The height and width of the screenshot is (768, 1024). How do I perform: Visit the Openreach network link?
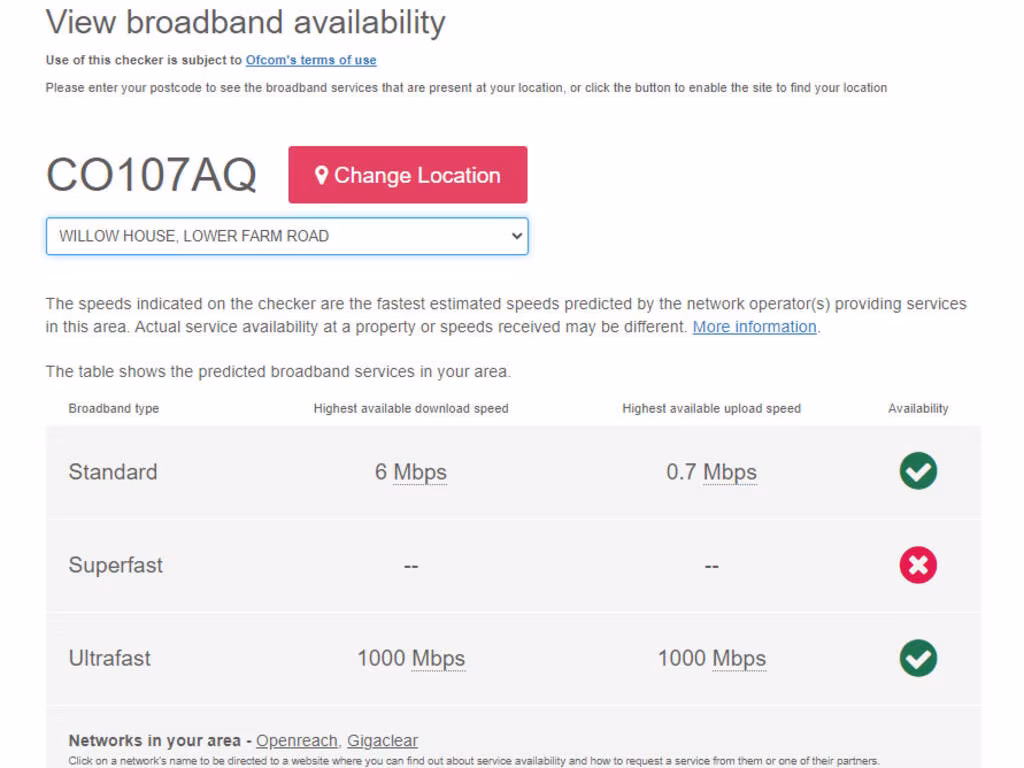point(297,741)
